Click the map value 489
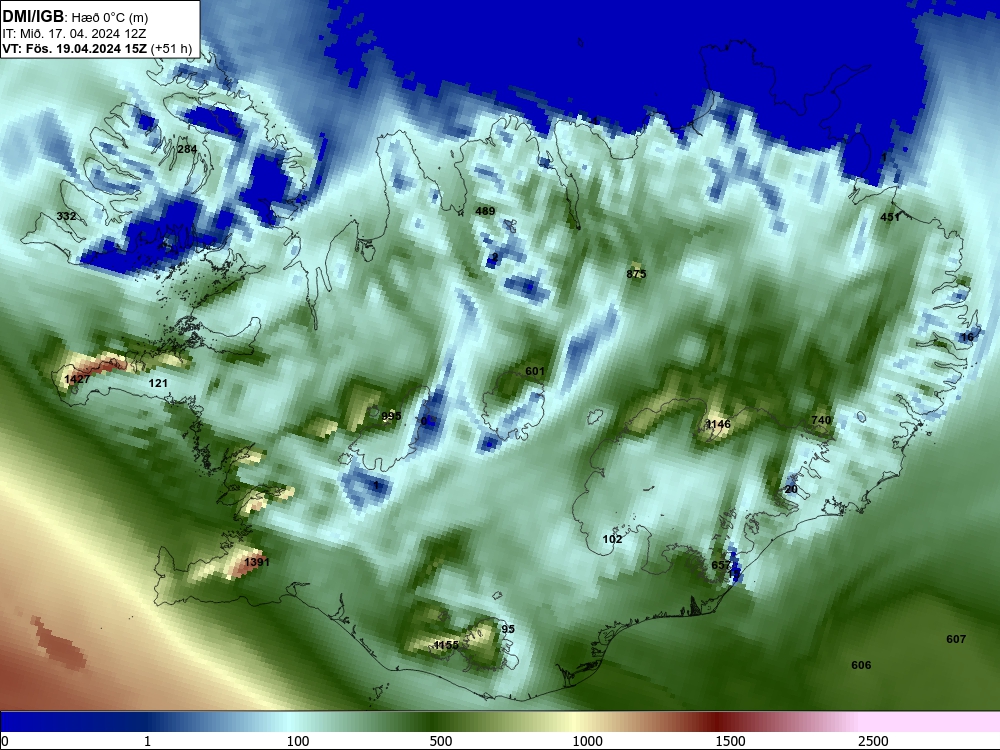The width and height of the screenshot is (1000, 750). pyautogui.click(x=485, y=211)
